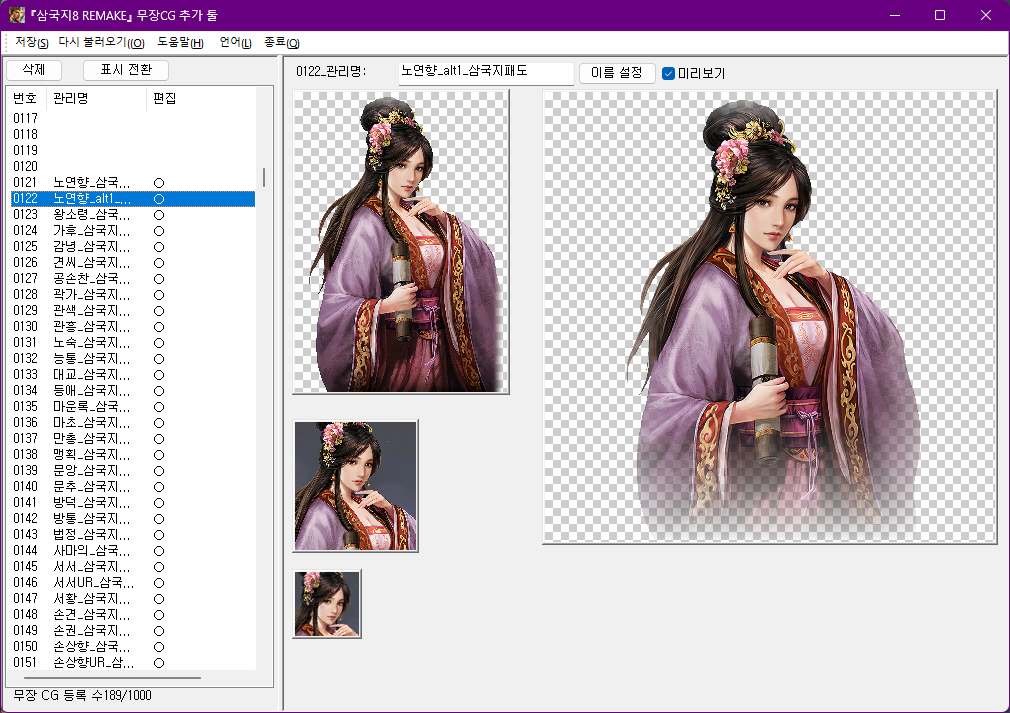Click the 삭제 delete button

33,70
